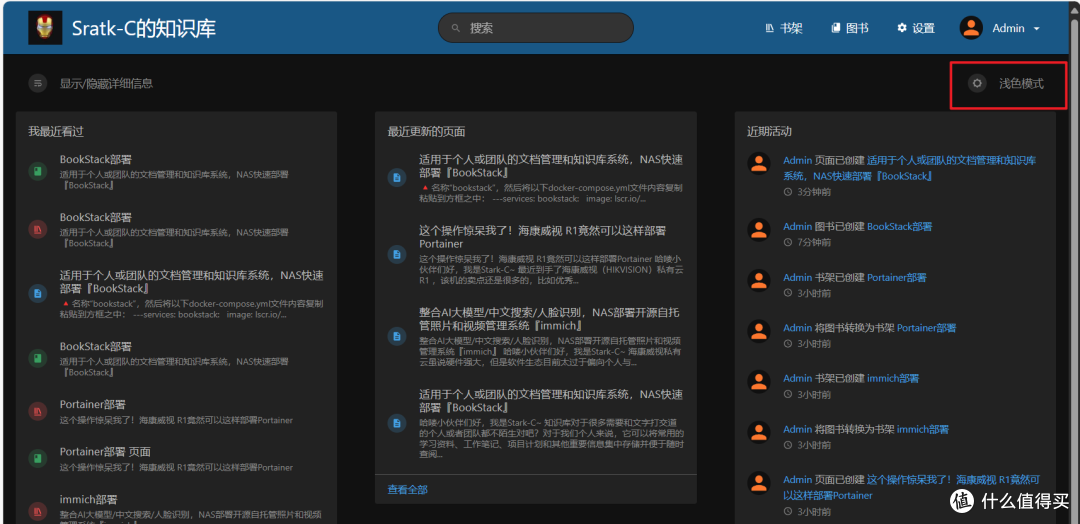Open BookStack部署 link in the 图书已创建 activity

pos(899,227)
